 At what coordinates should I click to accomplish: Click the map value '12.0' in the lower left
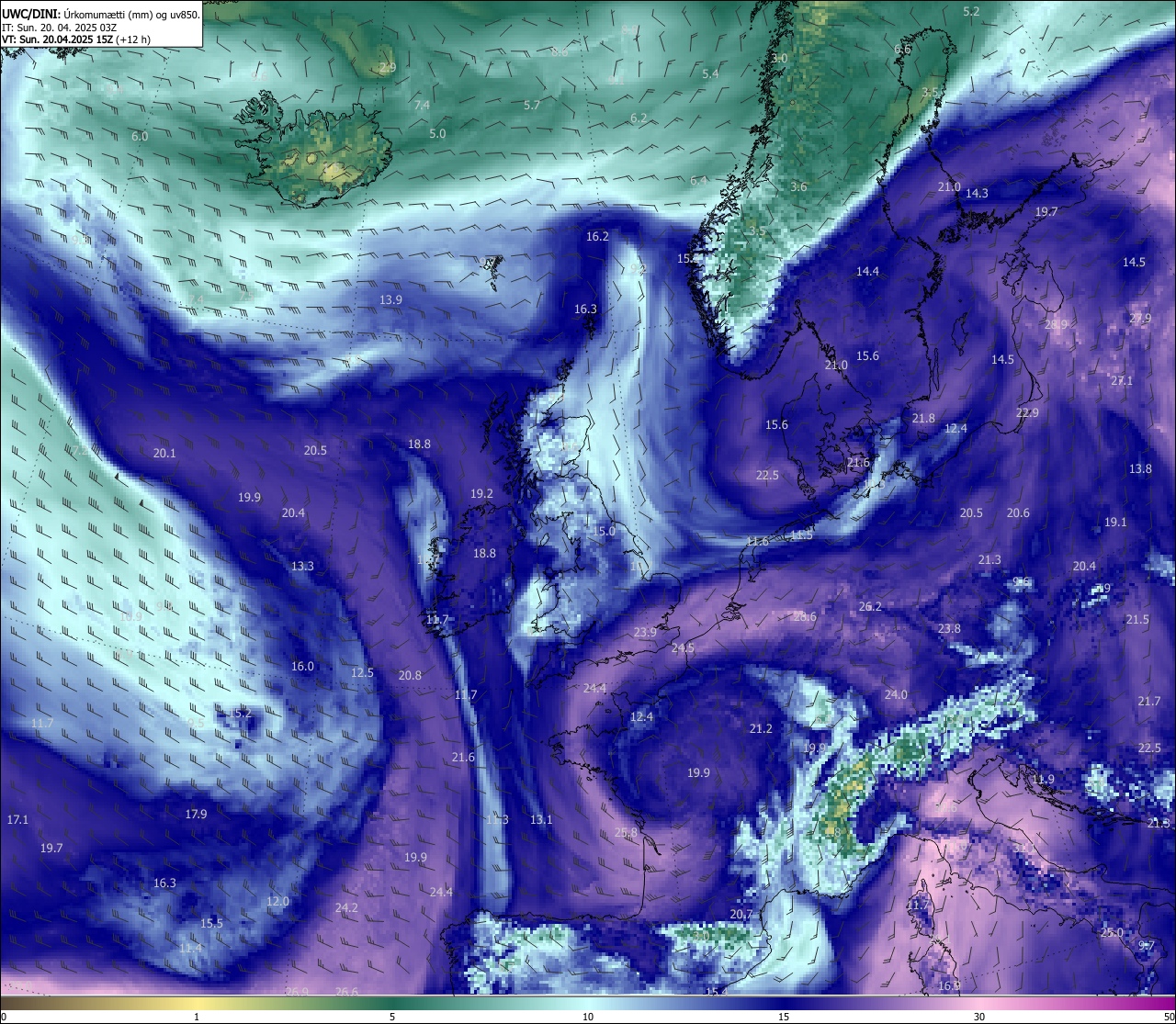point(277,902)
